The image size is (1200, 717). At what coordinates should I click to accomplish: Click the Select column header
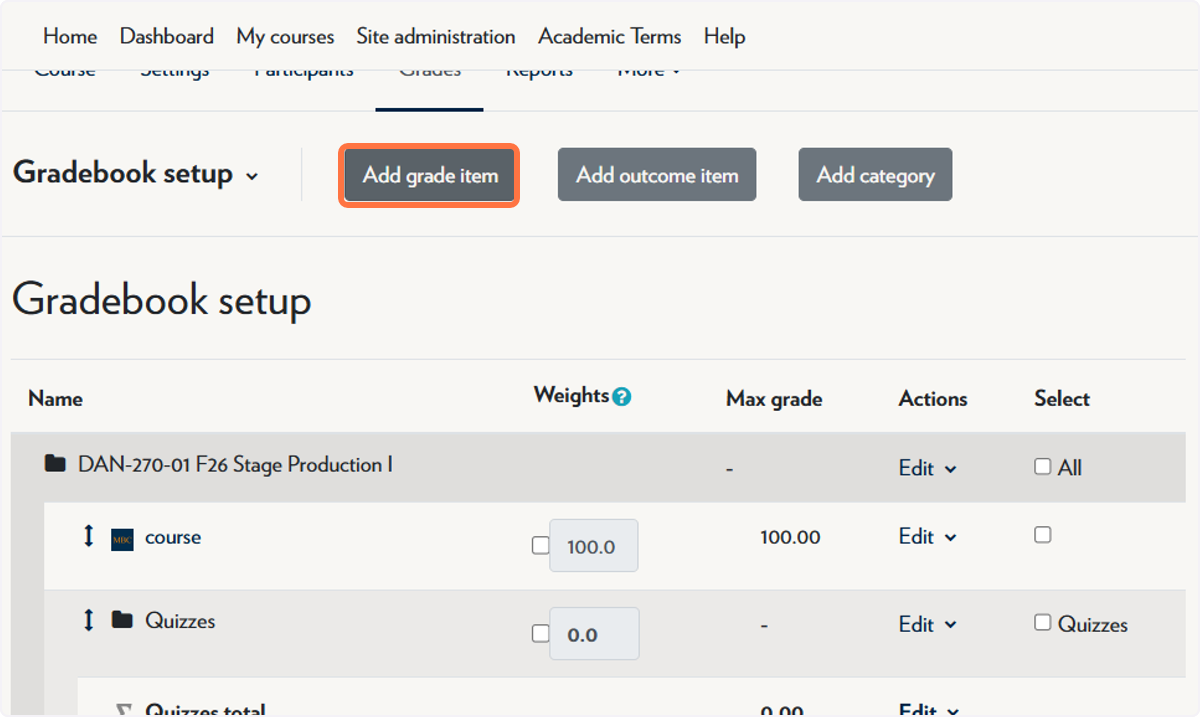click(1062, 399)
